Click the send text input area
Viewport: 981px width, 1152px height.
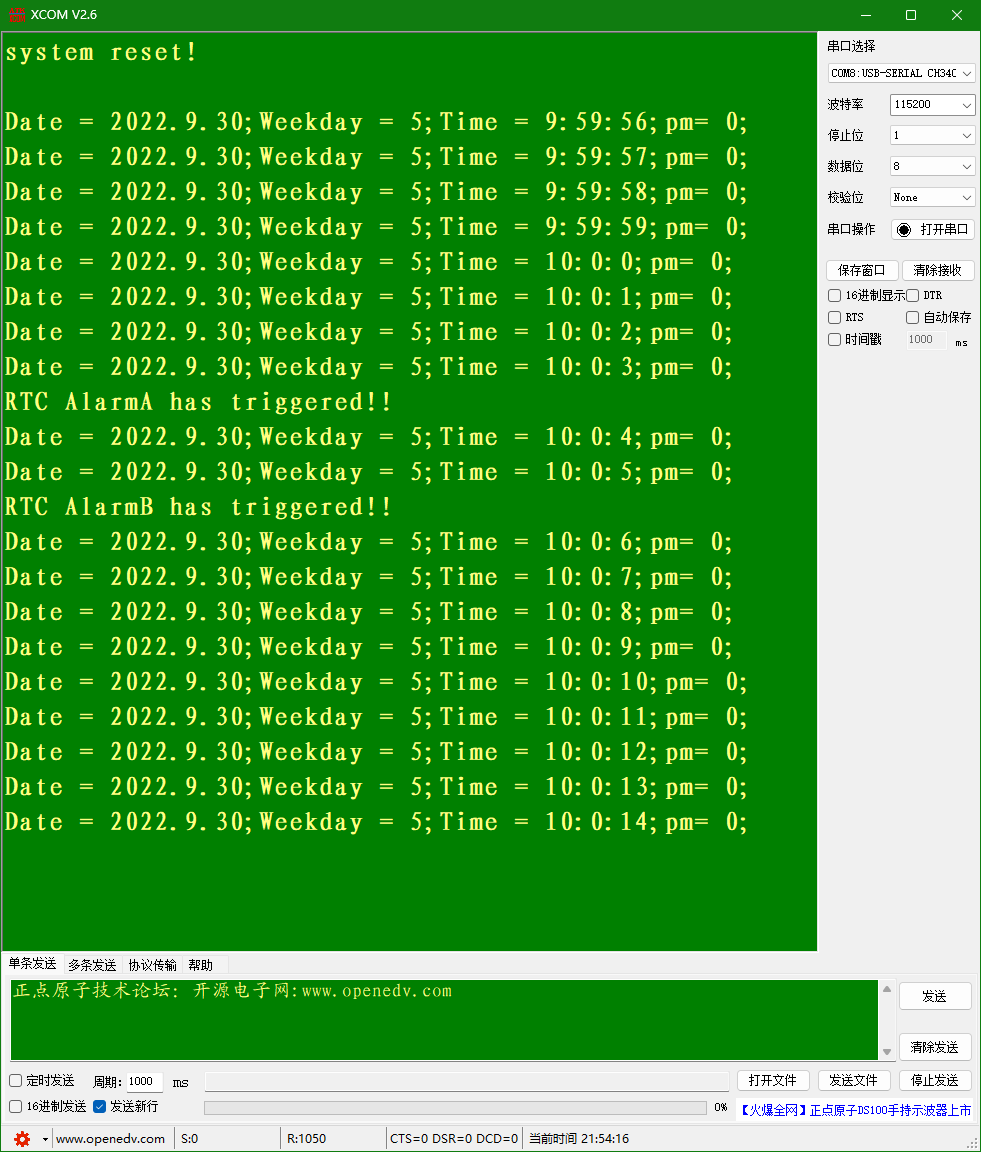pyautogui.click(x=445, y=1020)
